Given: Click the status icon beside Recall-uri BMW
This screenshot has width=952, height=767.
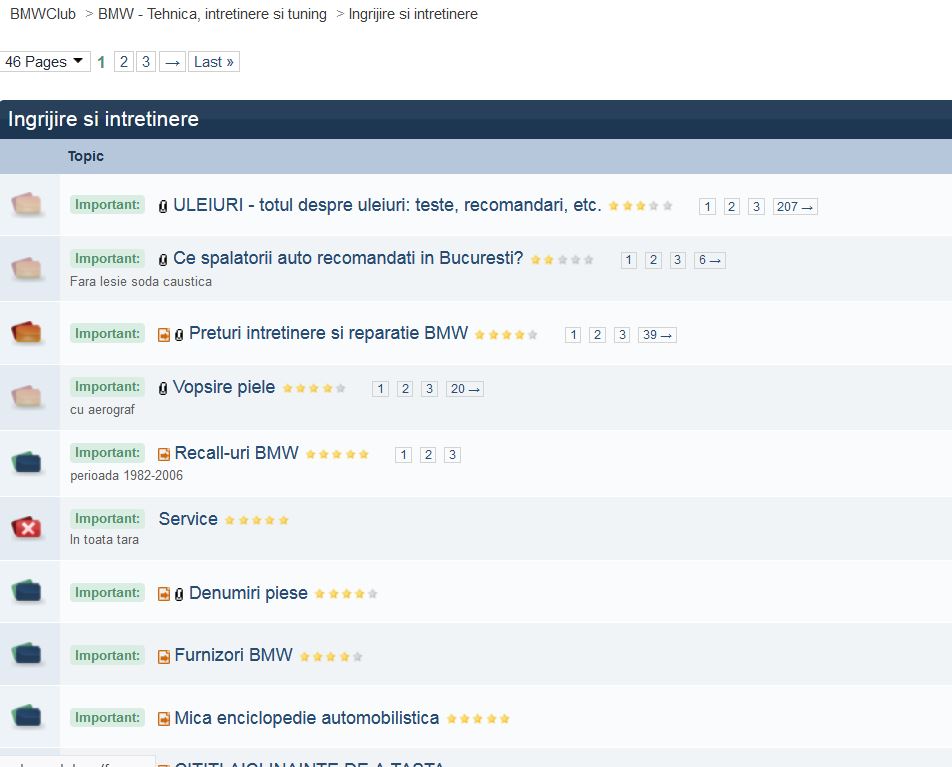Looking at the screenshot, I should tap(27, 462).
